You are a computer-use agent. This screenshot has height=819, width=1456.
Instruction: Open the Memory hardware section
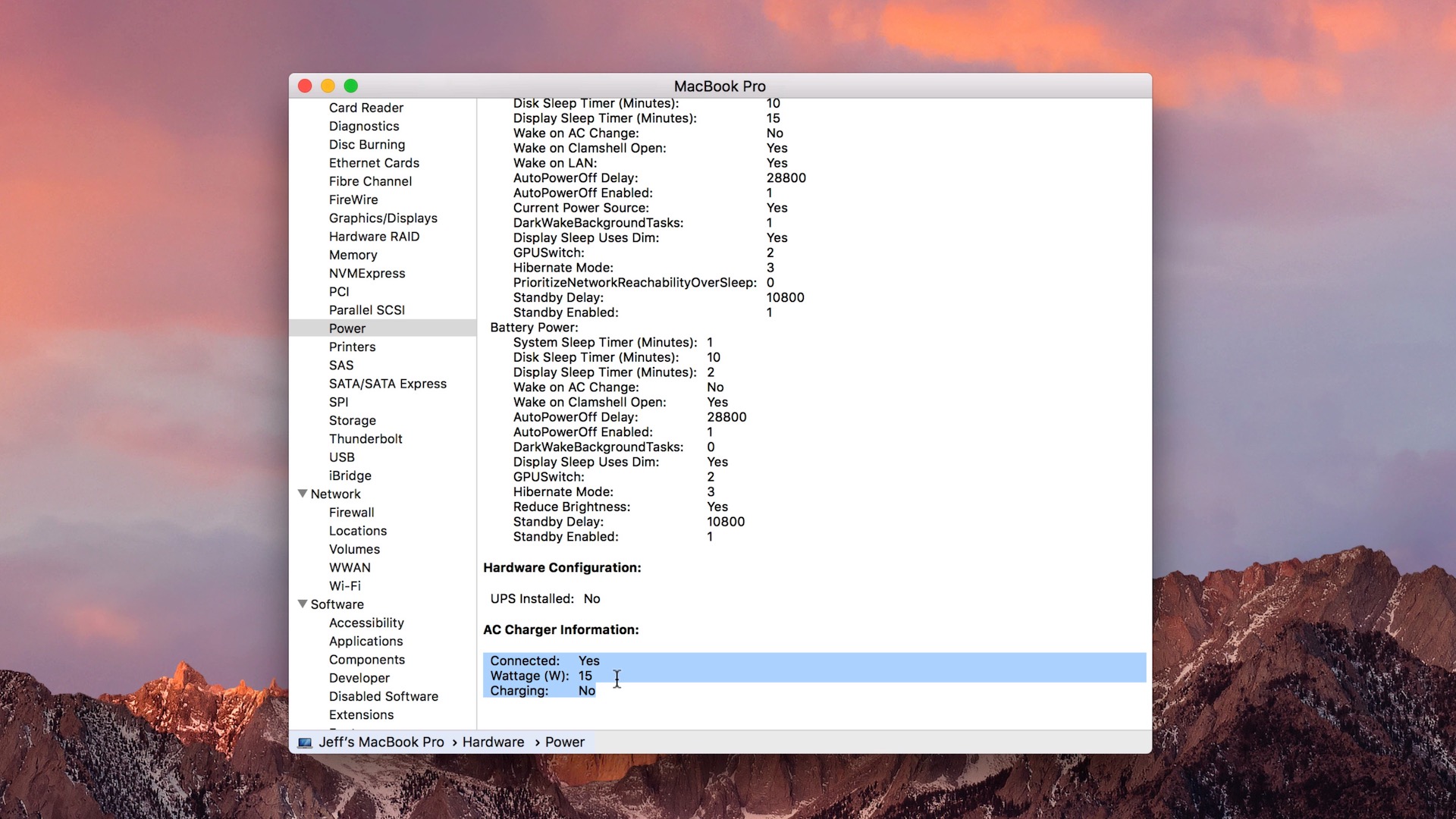point(353,255)
